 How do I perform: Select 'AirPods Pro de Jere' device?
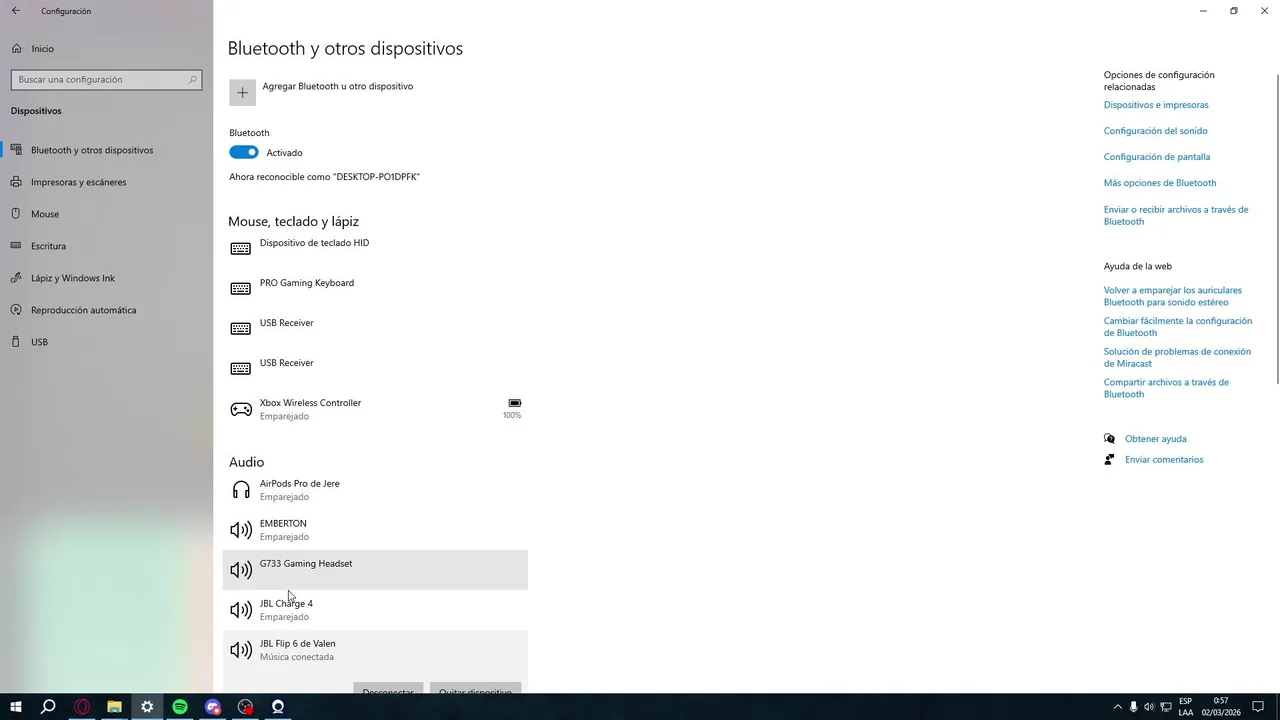[x=375, y=490]
